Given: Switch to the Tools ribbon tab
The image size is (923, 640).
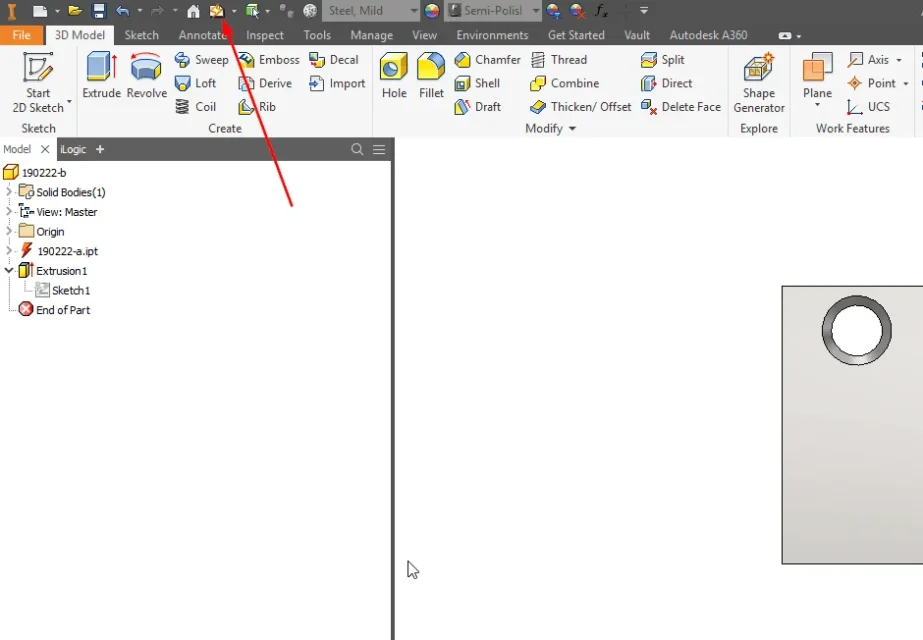Looking at the screenshot, I should (317, 35).
